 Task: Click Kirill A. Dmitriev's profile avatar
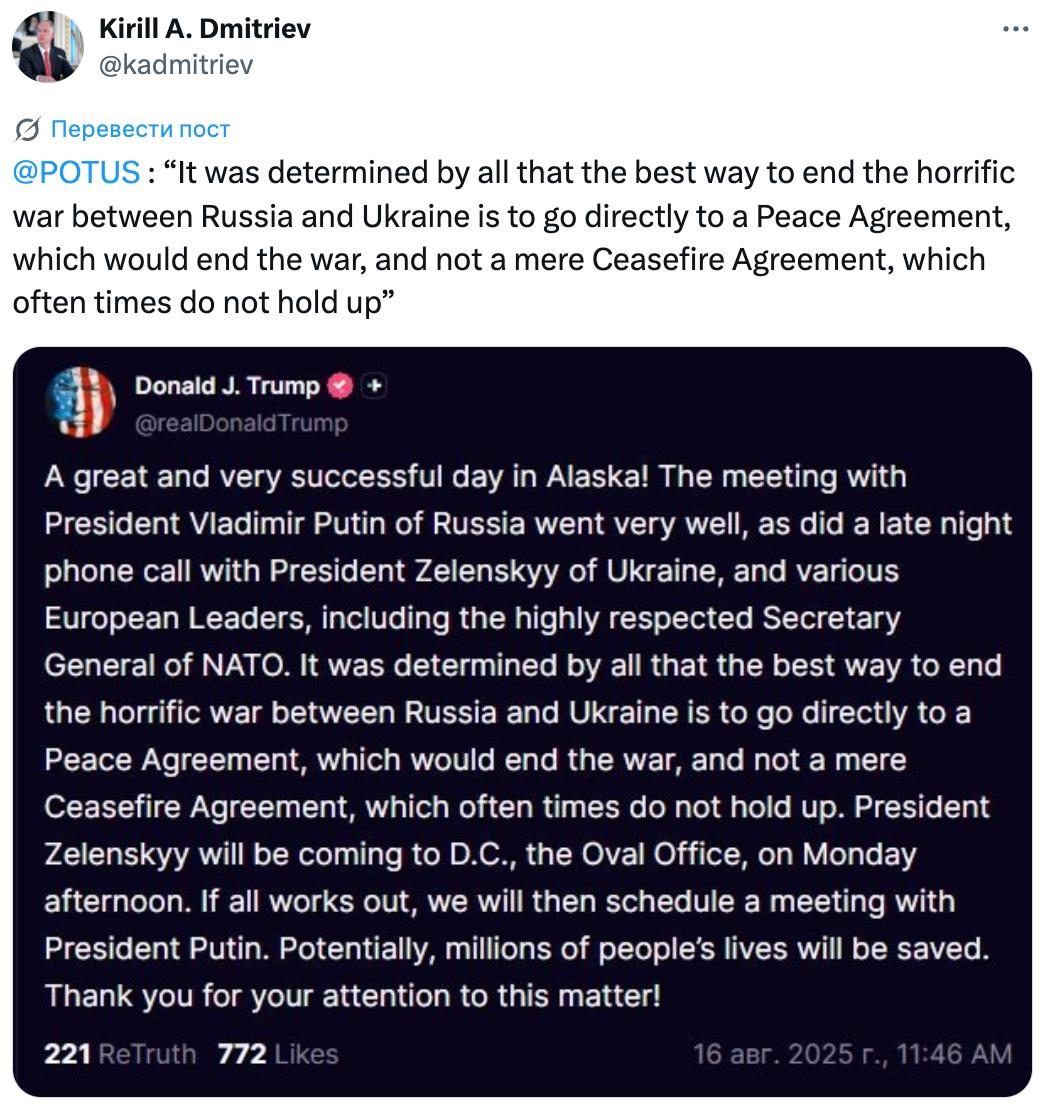click(x=47, y=47)
